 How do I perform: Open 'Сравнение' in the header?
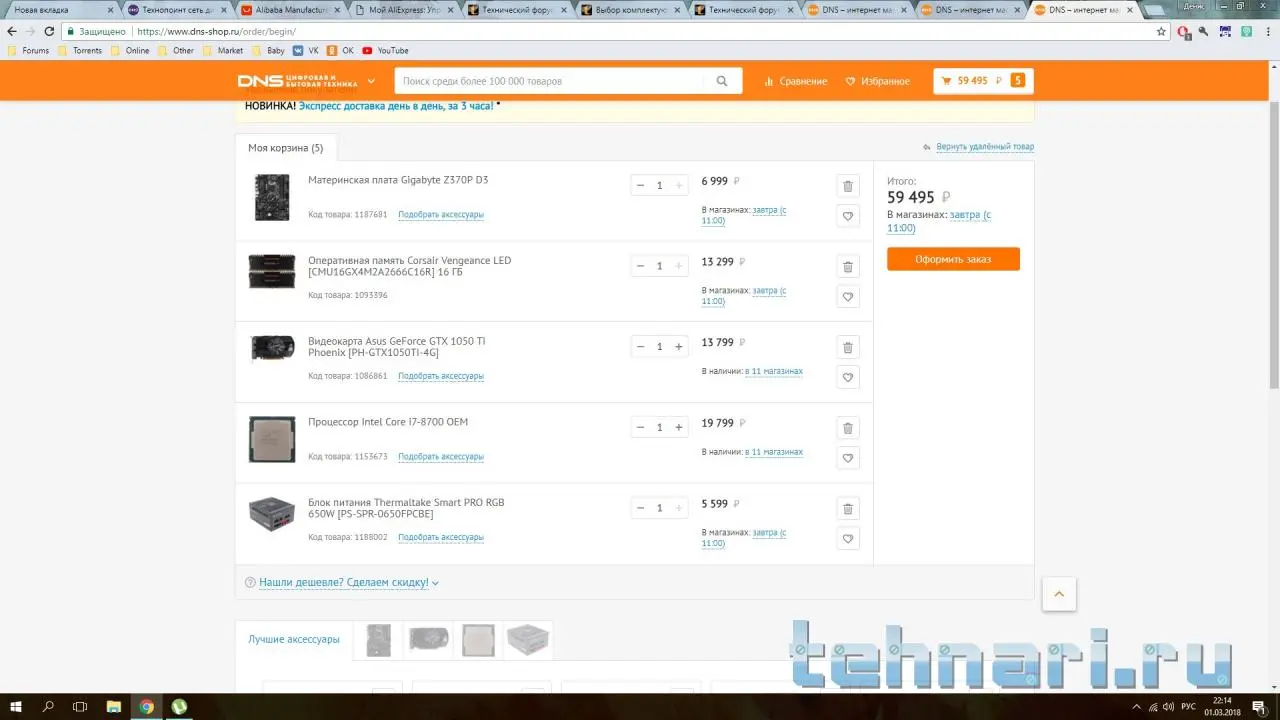796,81
